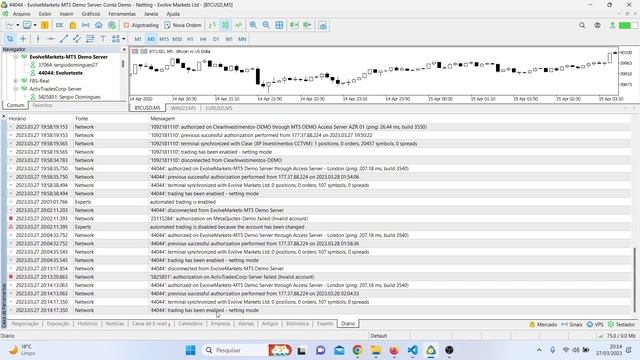Select the cursor arrow tool

tap(10, 39)
